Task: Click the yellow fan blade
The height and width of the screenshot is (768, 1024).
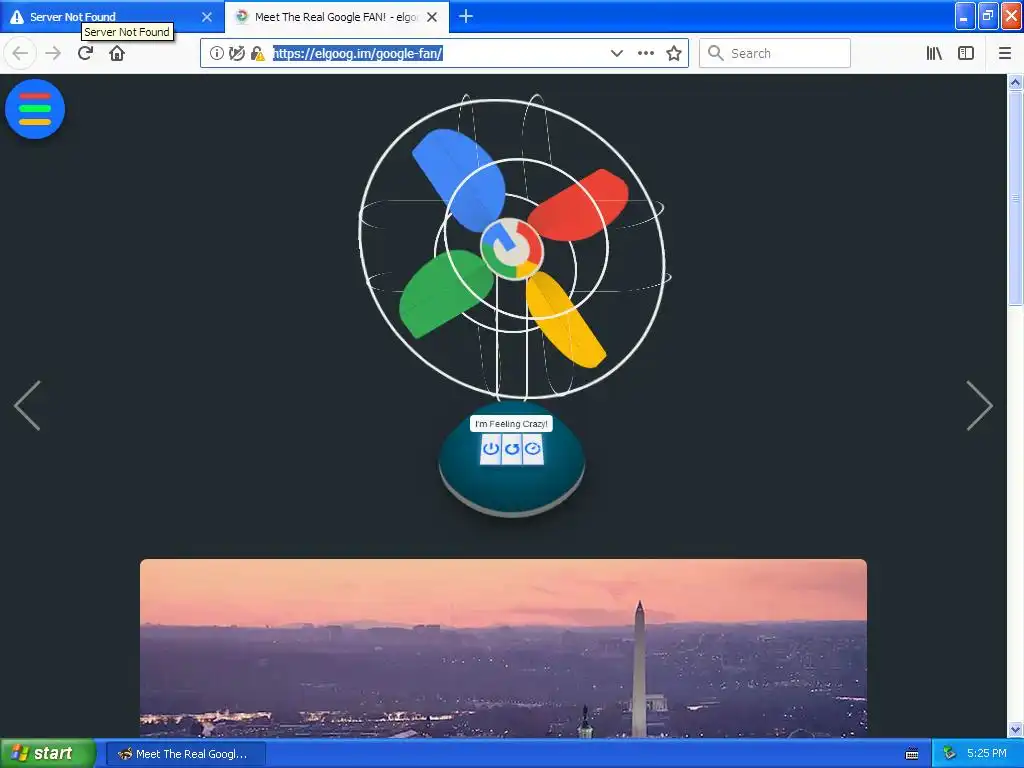Action: click(x=564, y=319)
